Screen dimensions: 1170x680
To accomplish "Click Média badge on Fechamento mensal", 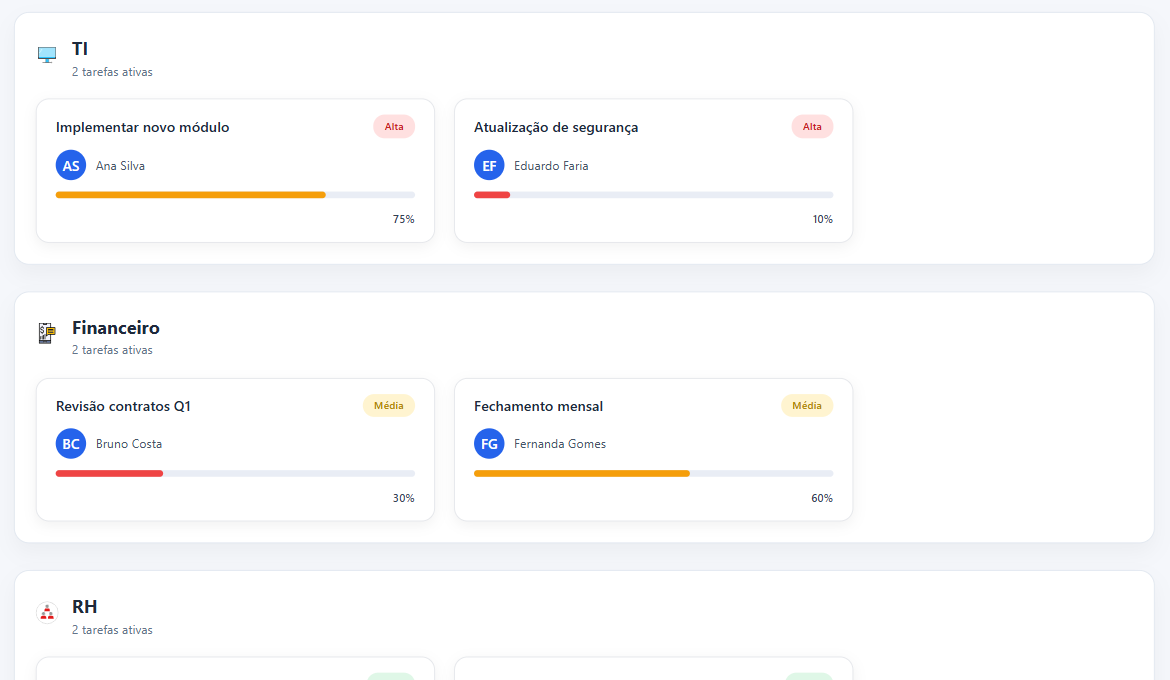I will tap(807, 406).
